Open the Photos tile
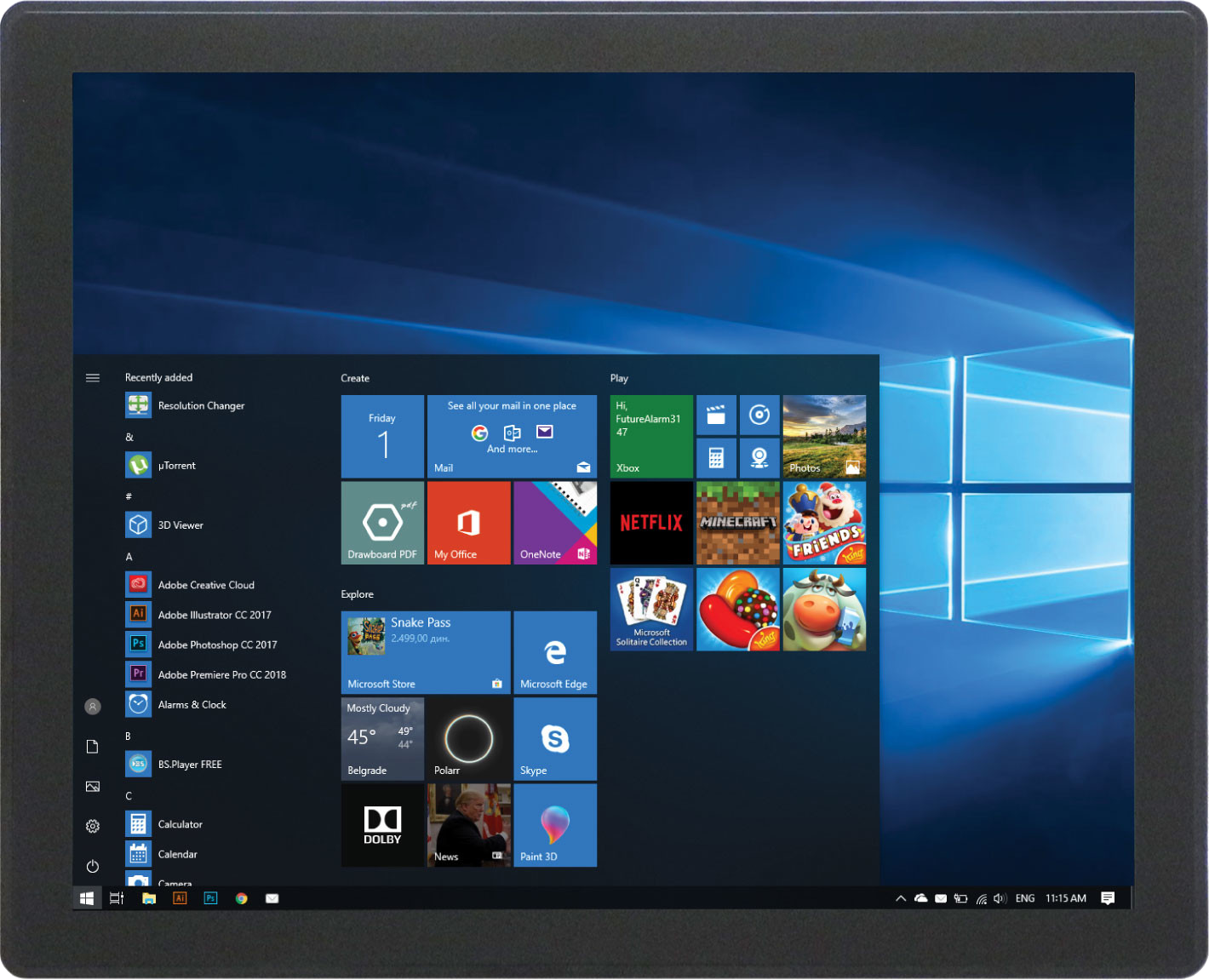 coord(824,437)
